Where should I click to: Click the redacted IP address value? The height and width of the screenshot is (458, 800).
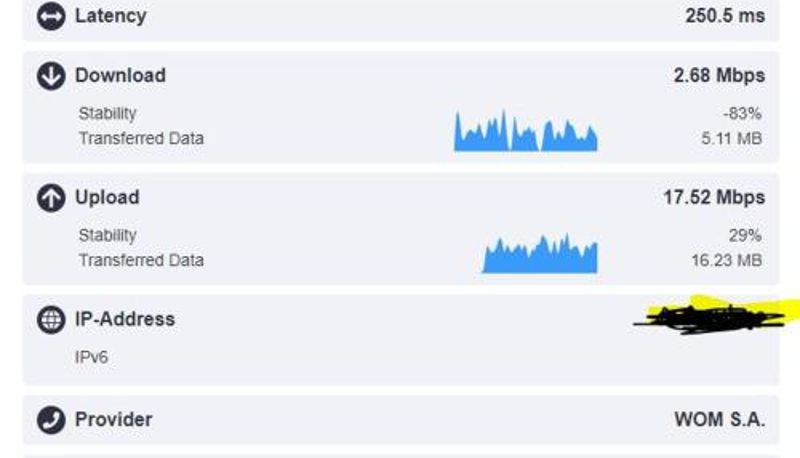coord(710,316)
